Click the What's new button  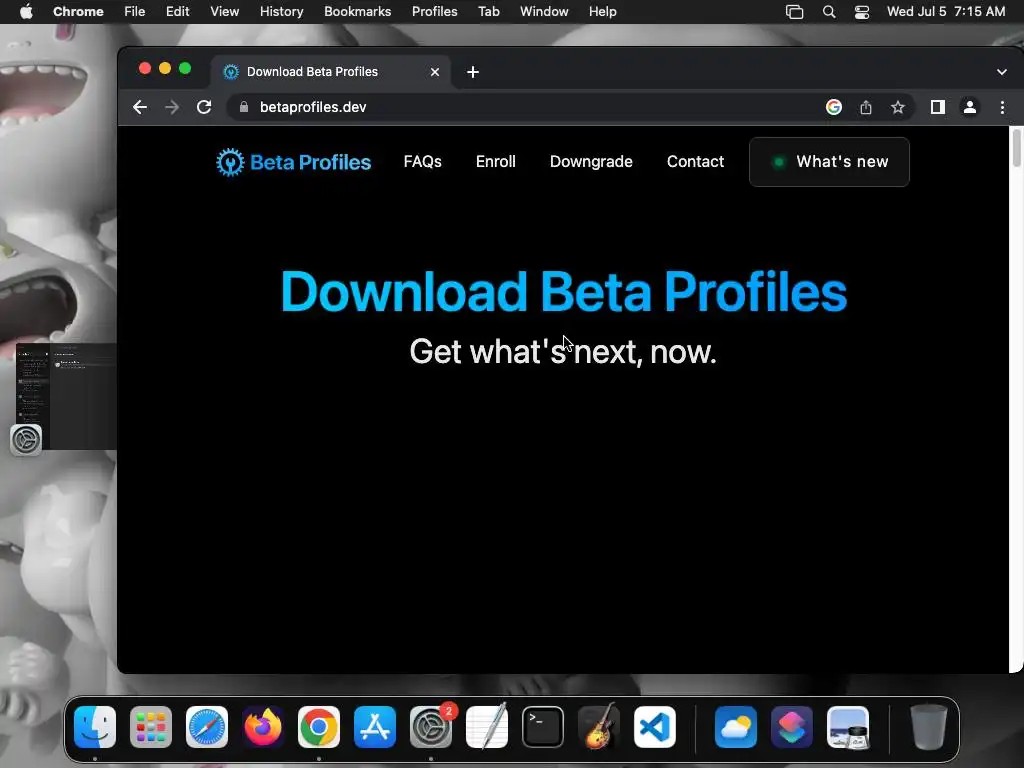829,162
